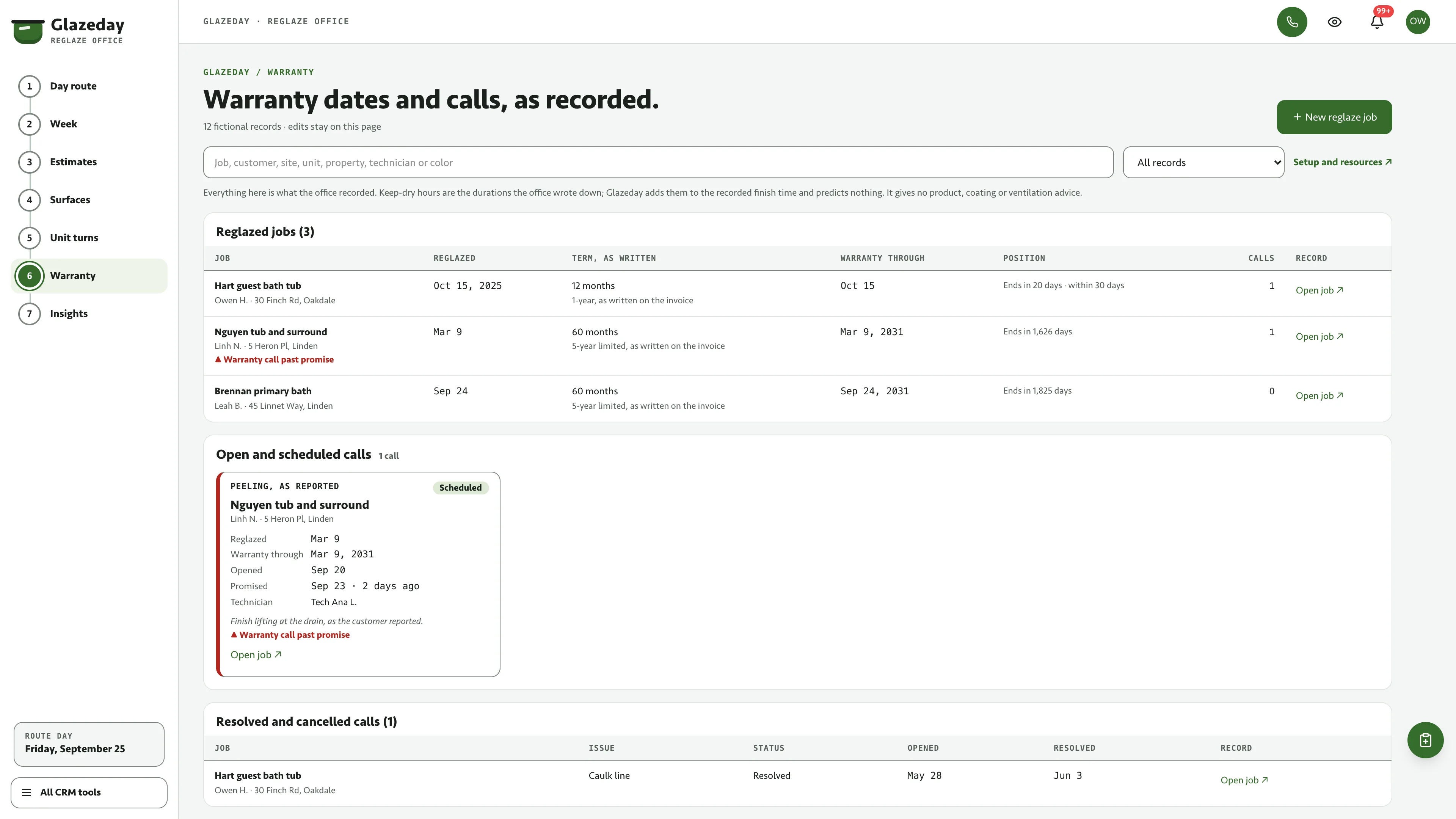Click the 'Warranty through' column header
The width and height of the screenshot is (1456, 819).
pyautogui.click(x=882, y=258)
